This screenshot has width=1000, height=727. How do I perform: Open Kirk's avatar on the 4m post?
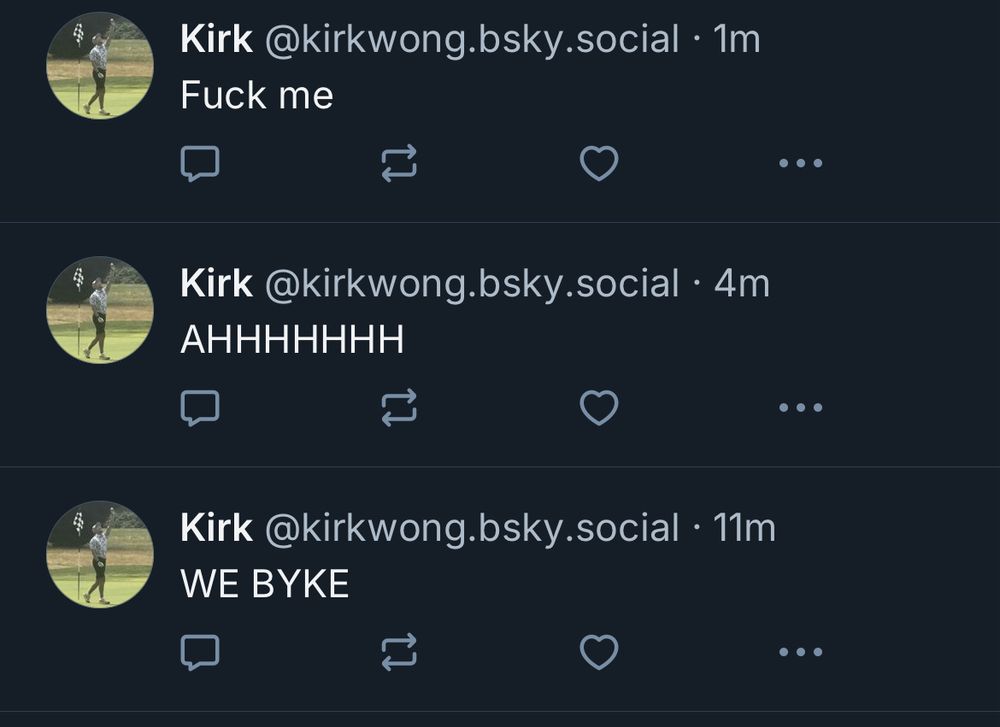[x=100, y=310]
